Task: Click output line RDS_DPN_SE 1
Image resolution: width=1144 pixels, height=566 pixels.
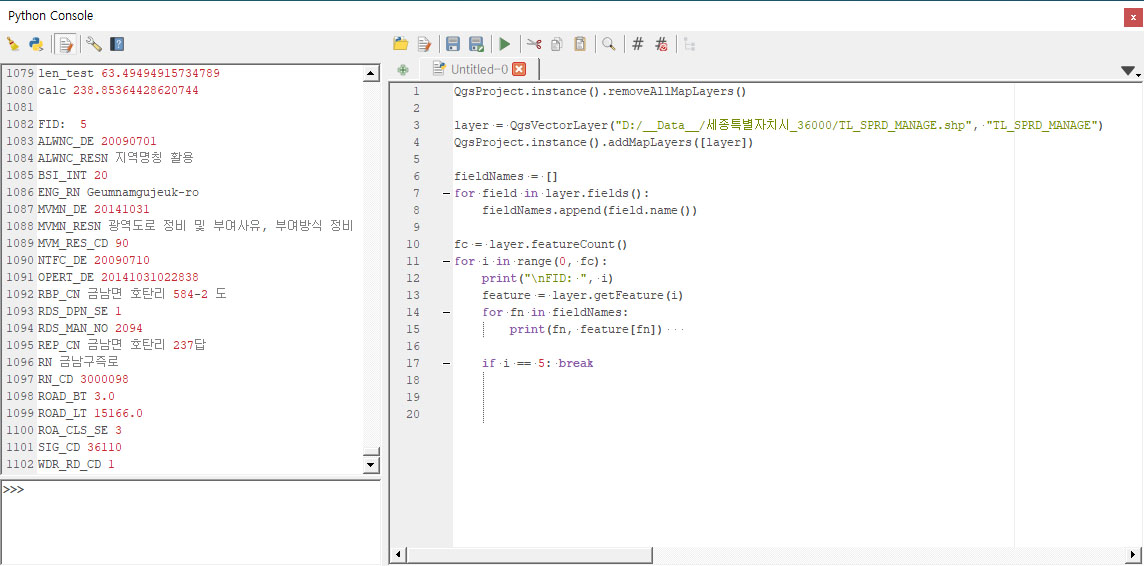Action: click(x=80, y=311)
